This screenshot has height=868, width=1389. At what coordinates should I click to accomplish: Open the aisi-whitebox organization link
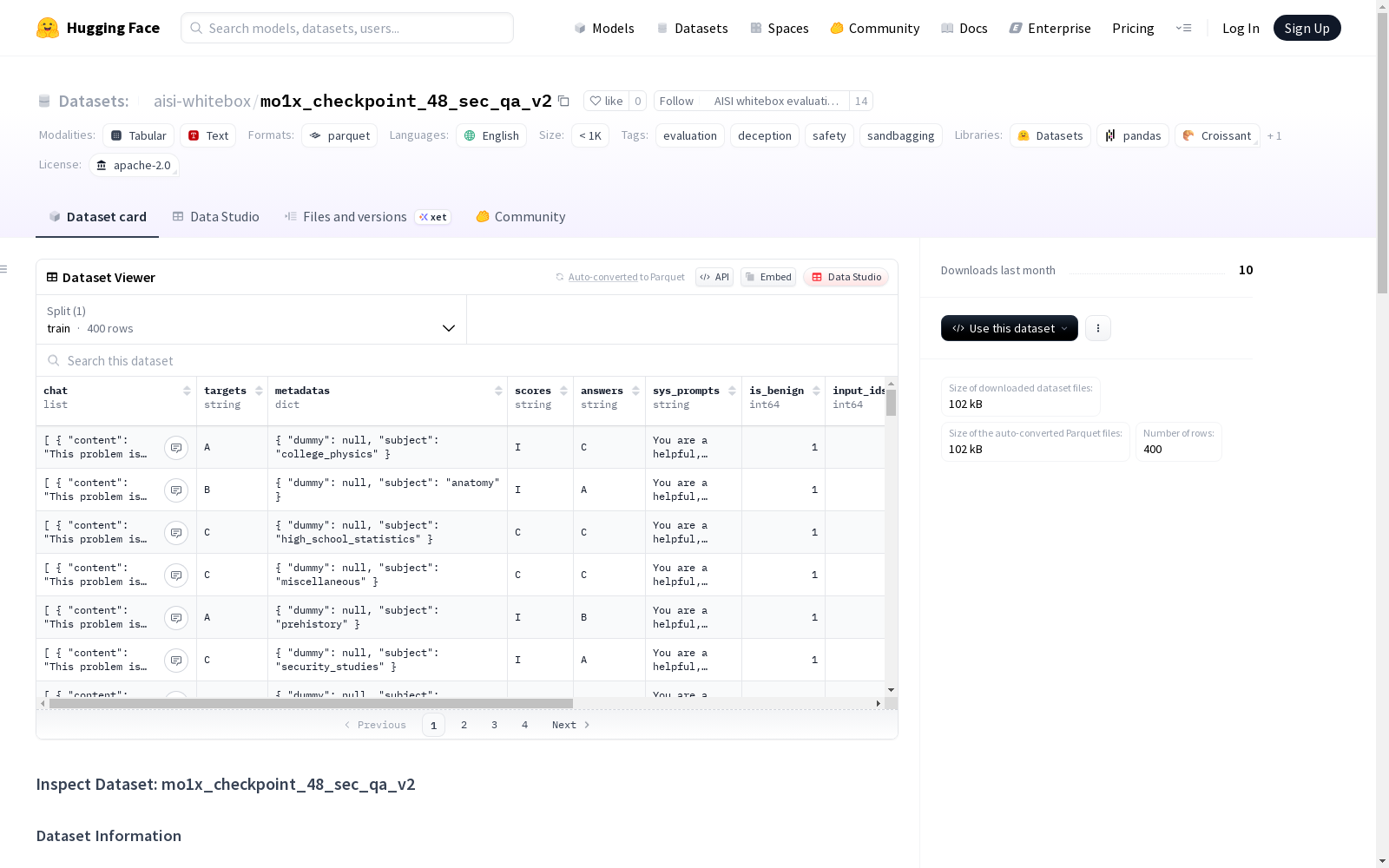pyautogui.click(x=202, y=101)
